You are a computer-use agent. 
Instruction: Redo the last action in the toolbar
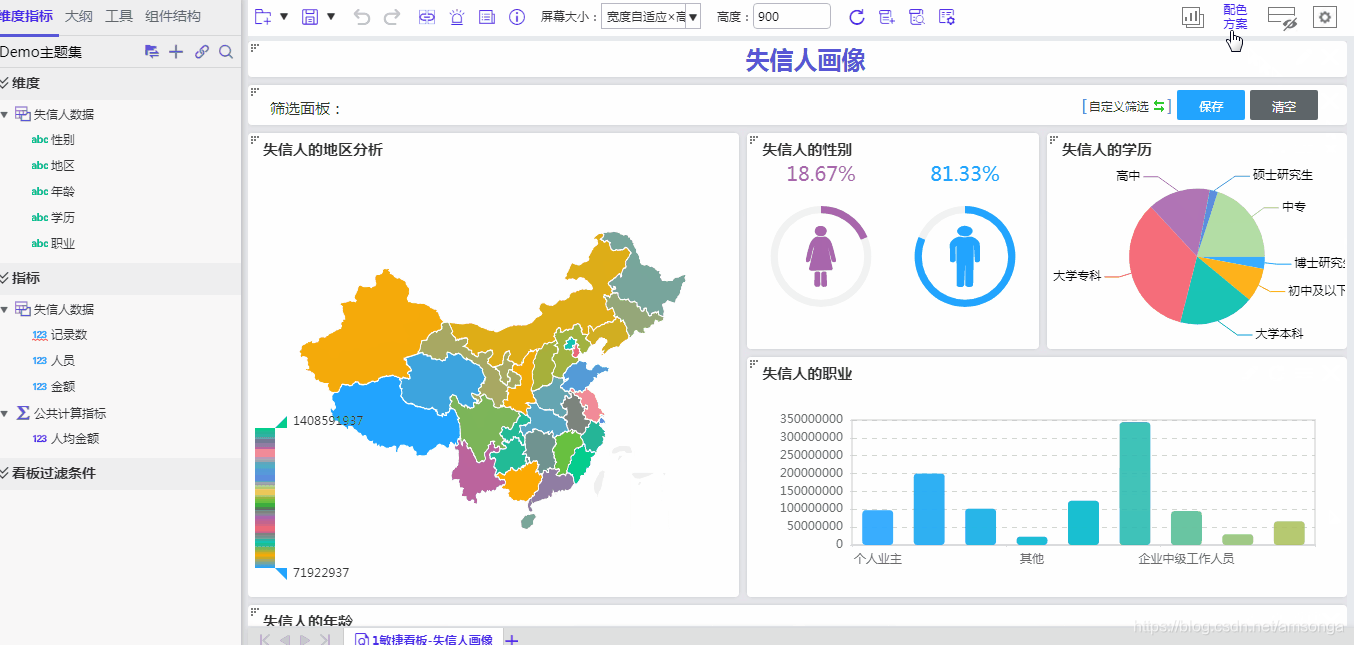coord(391,17)
